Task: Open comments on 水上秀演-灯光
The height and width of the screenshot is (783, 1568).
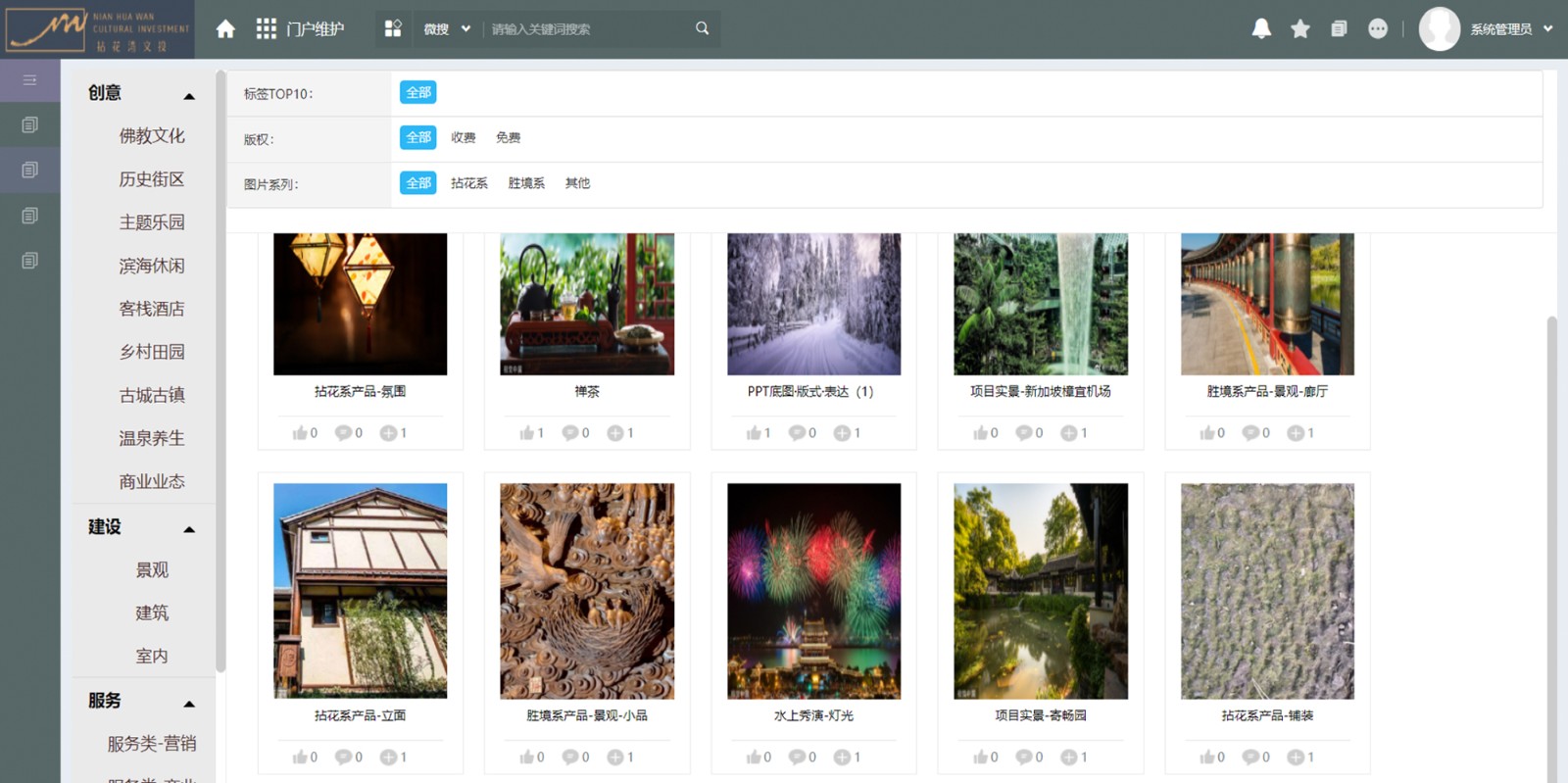Action: click(797, 757)
